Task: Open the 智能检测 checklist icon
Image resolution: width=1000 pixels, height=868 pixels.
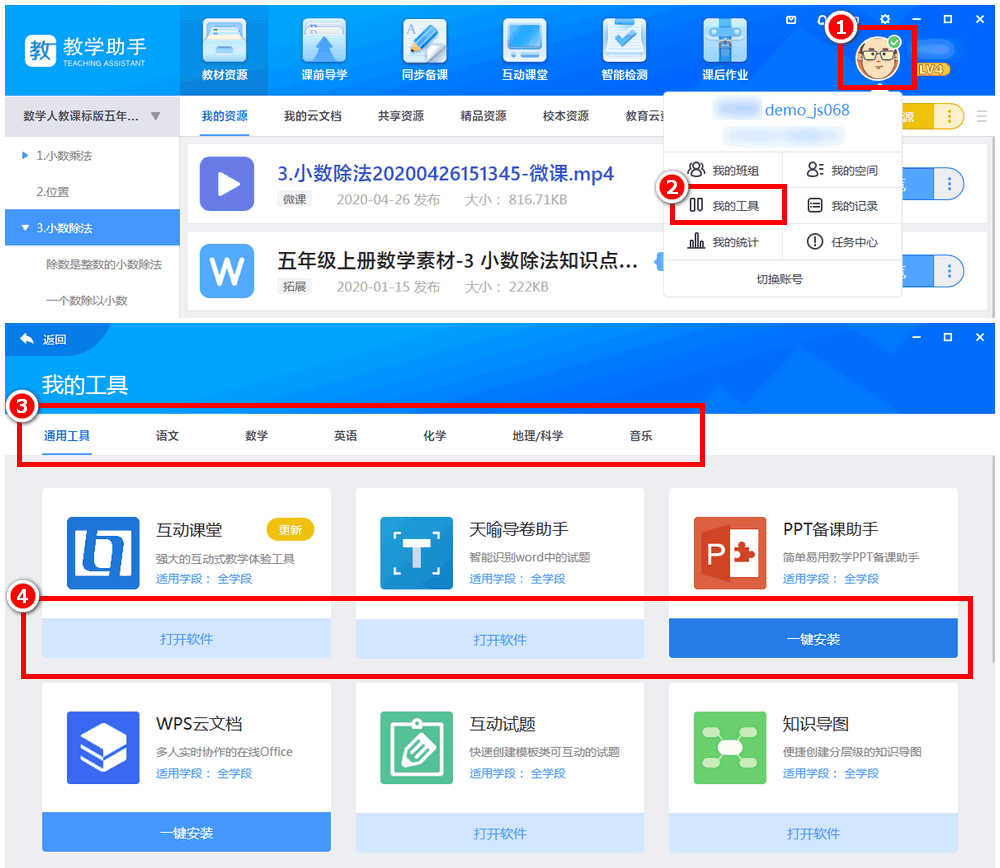Action: coord(624,42)
